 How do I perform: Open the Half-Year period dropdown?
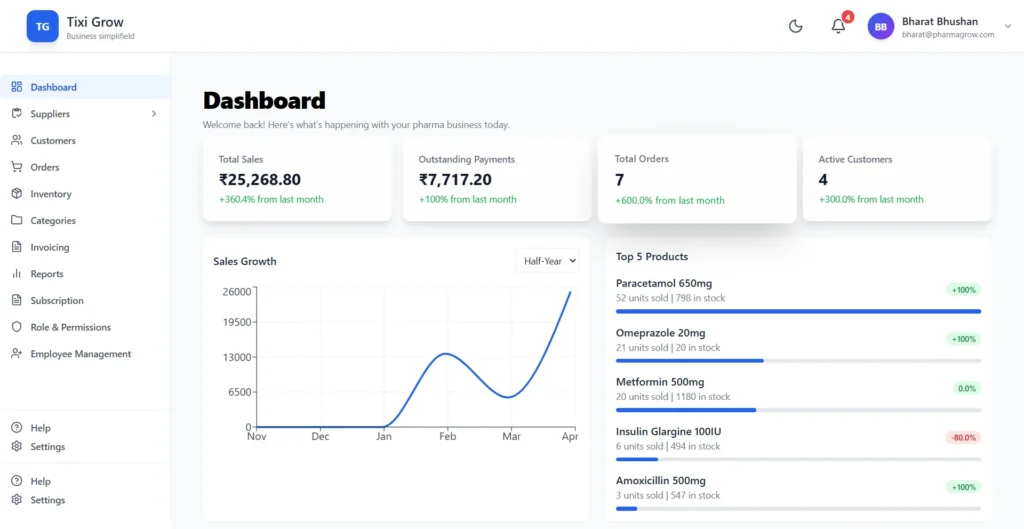(x=547, y=261)
